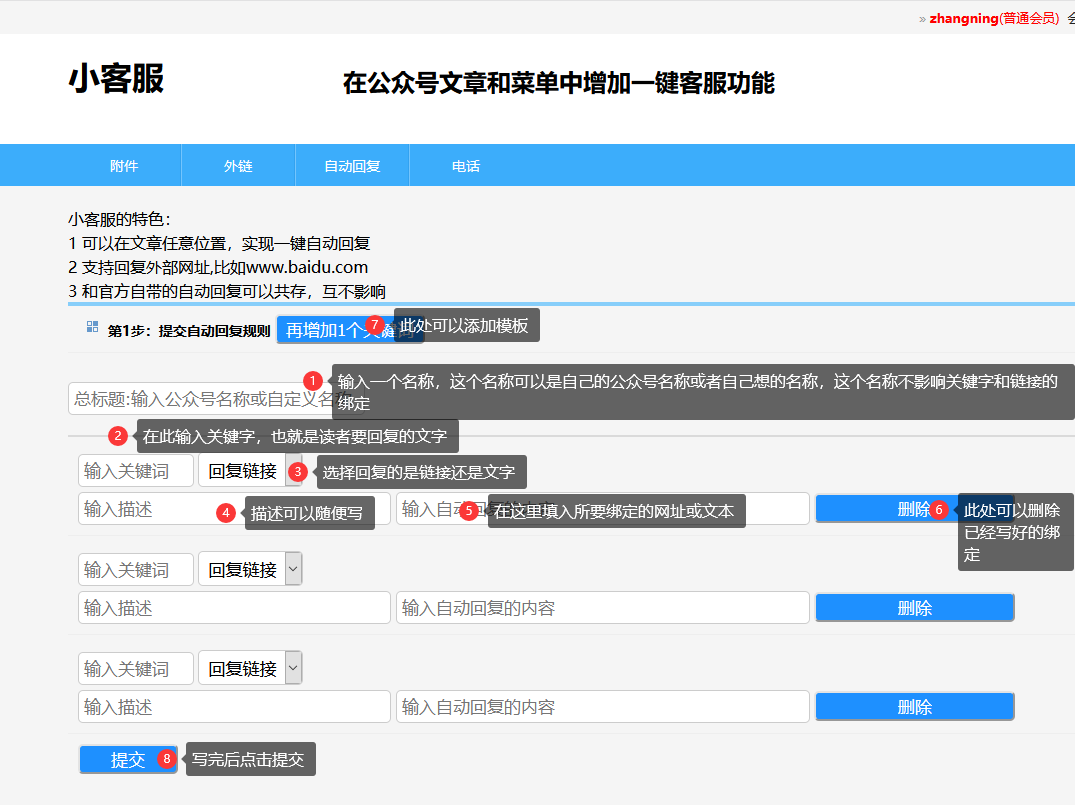
Task: Open the 附件 tab
Action: [124, 166]
